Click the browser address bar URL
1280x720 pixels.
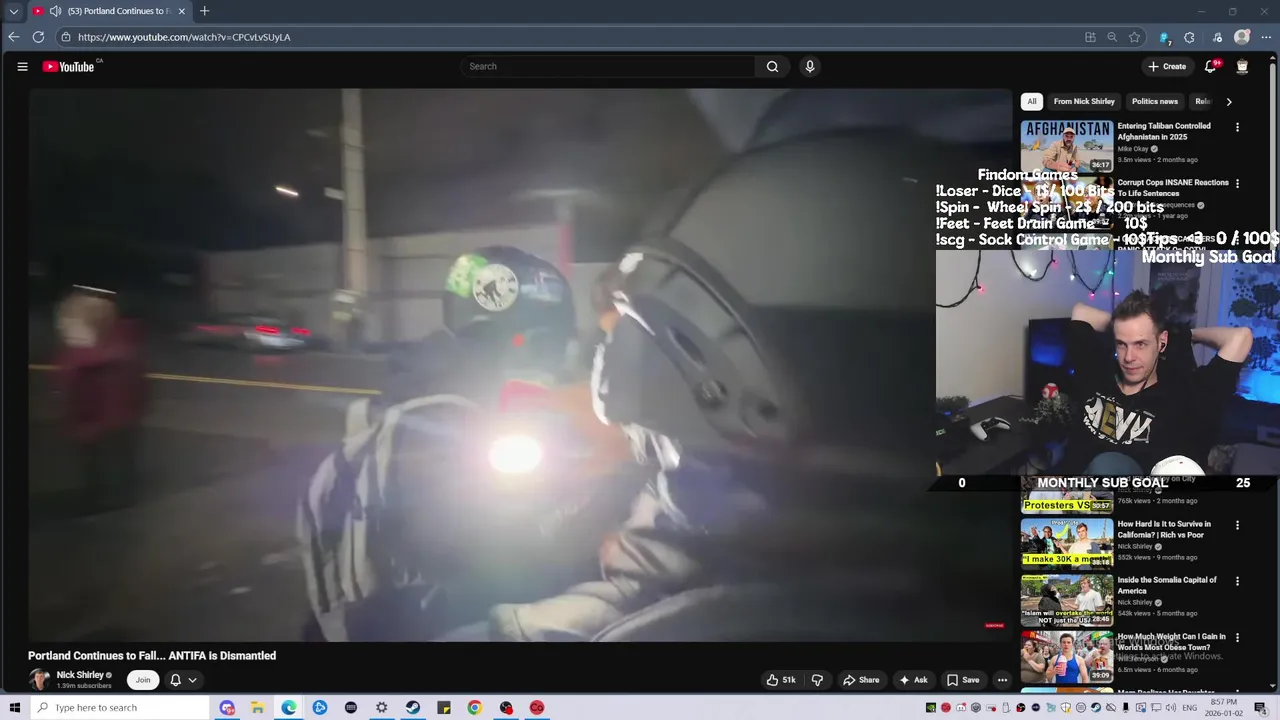click(x=184, y=37)
